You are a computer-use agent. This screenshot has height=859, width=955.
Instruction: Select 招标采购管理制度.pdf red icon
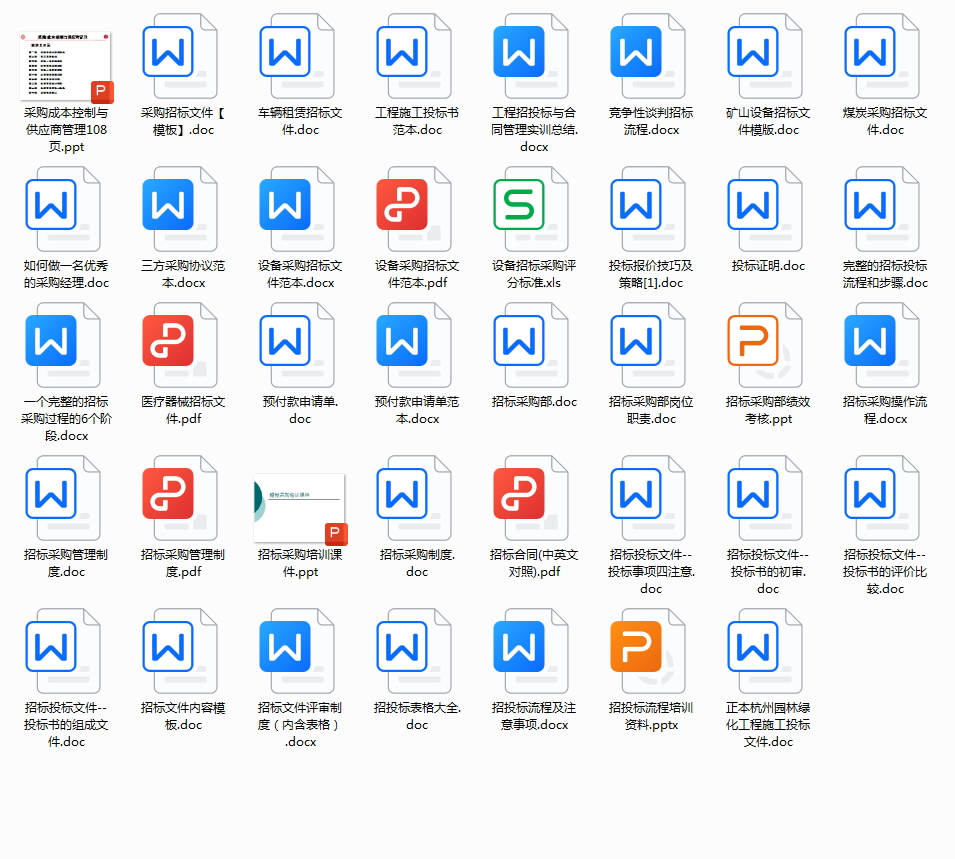pyautogui.click(x=180, y=498)
